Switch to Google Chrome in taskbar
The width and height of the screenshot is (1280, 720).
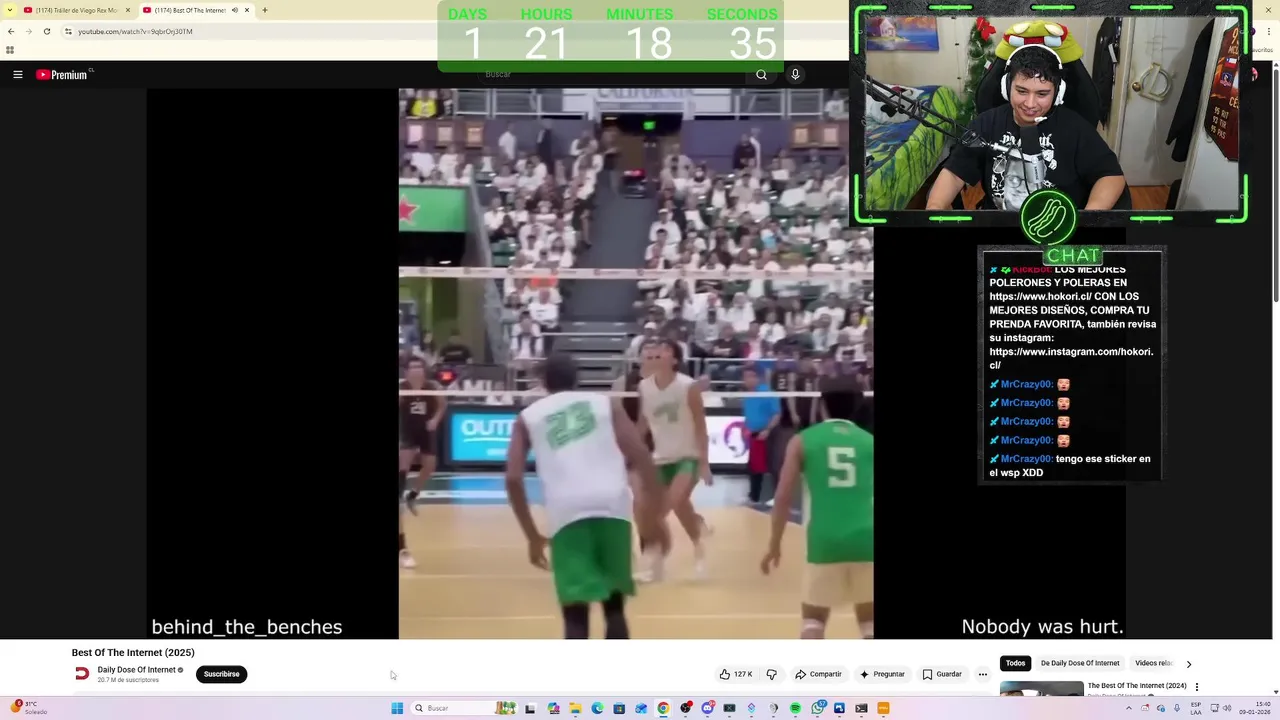pos(663,708)
